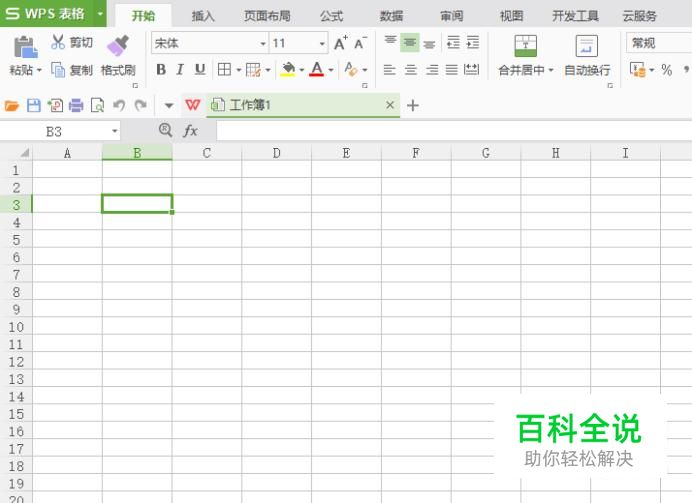Expand quick access toolbar customize arrow
The height and width of the screenshot is (503, 692).
click(169, 105)
